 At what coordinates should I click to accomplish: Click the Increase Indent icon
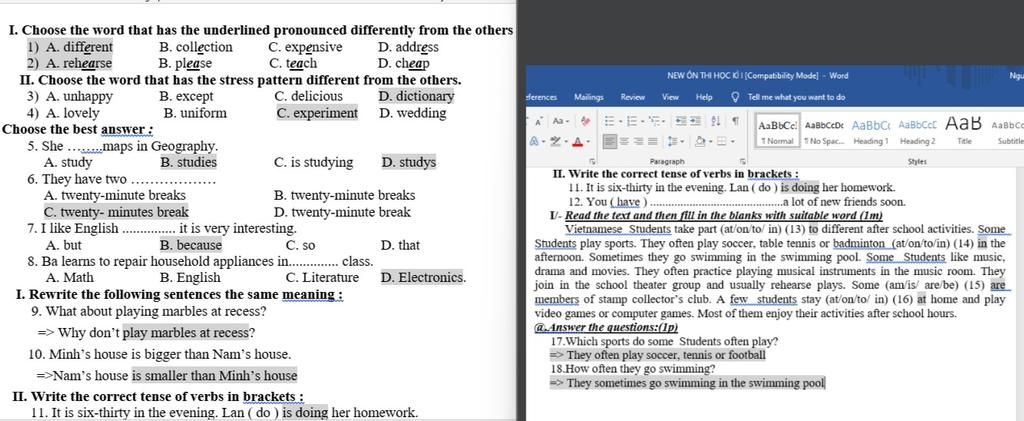[x=696, y=121]
